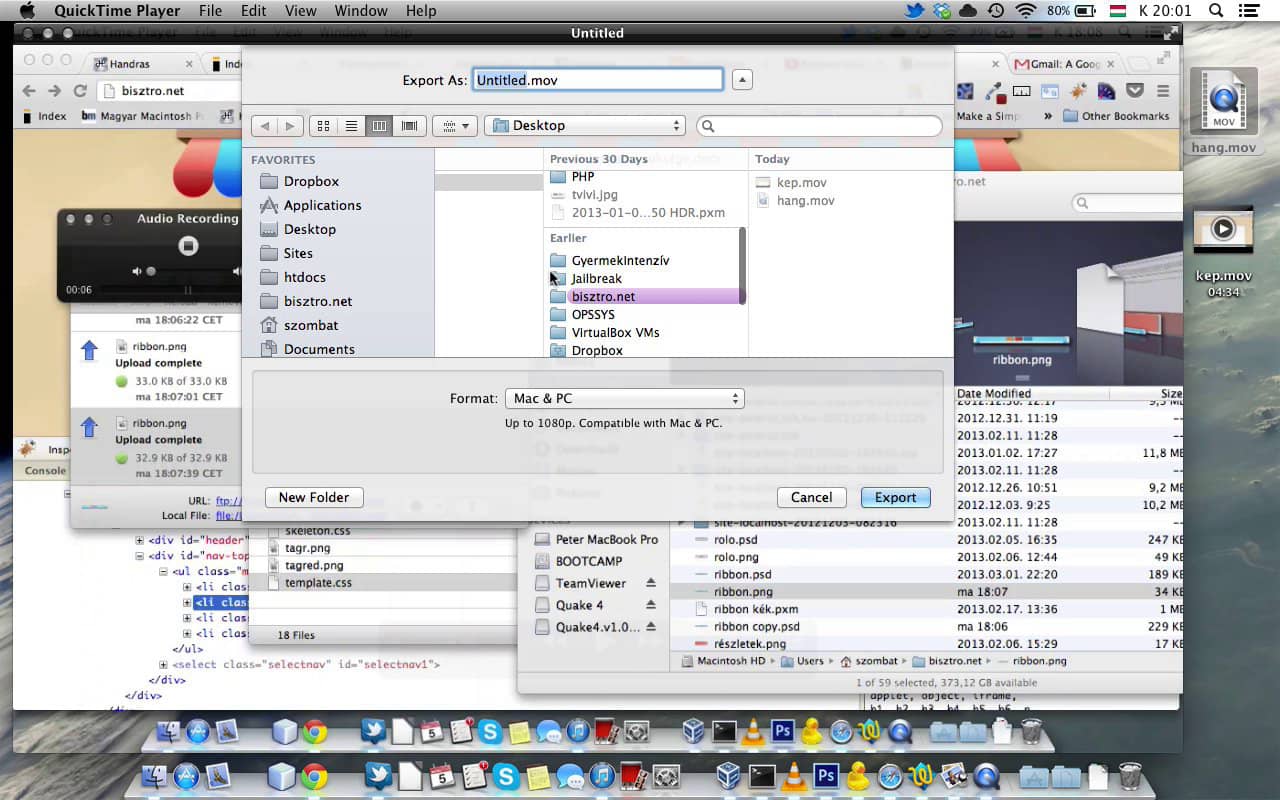Image resolution: width=1280 pixels, height=800 pixels.
Task: Switch the file browser to Cover Flow view
Action: point(408,126)
